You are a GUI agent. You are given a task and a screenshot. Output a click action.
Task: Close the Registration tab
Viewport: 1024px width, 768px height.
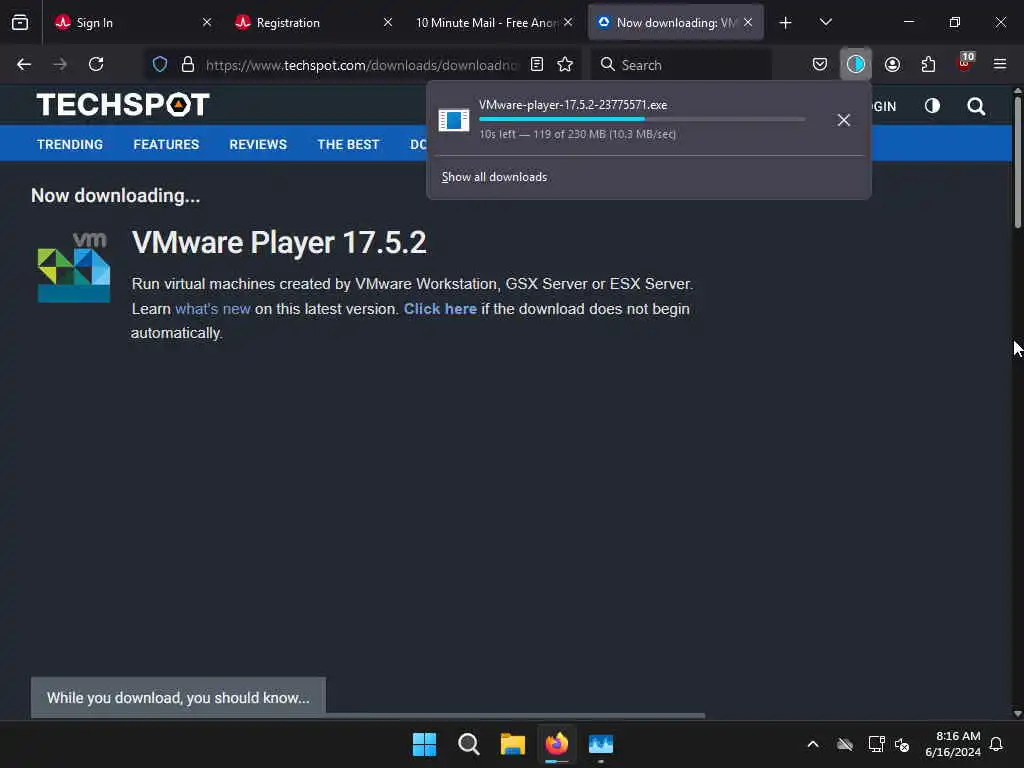[388, 22]
